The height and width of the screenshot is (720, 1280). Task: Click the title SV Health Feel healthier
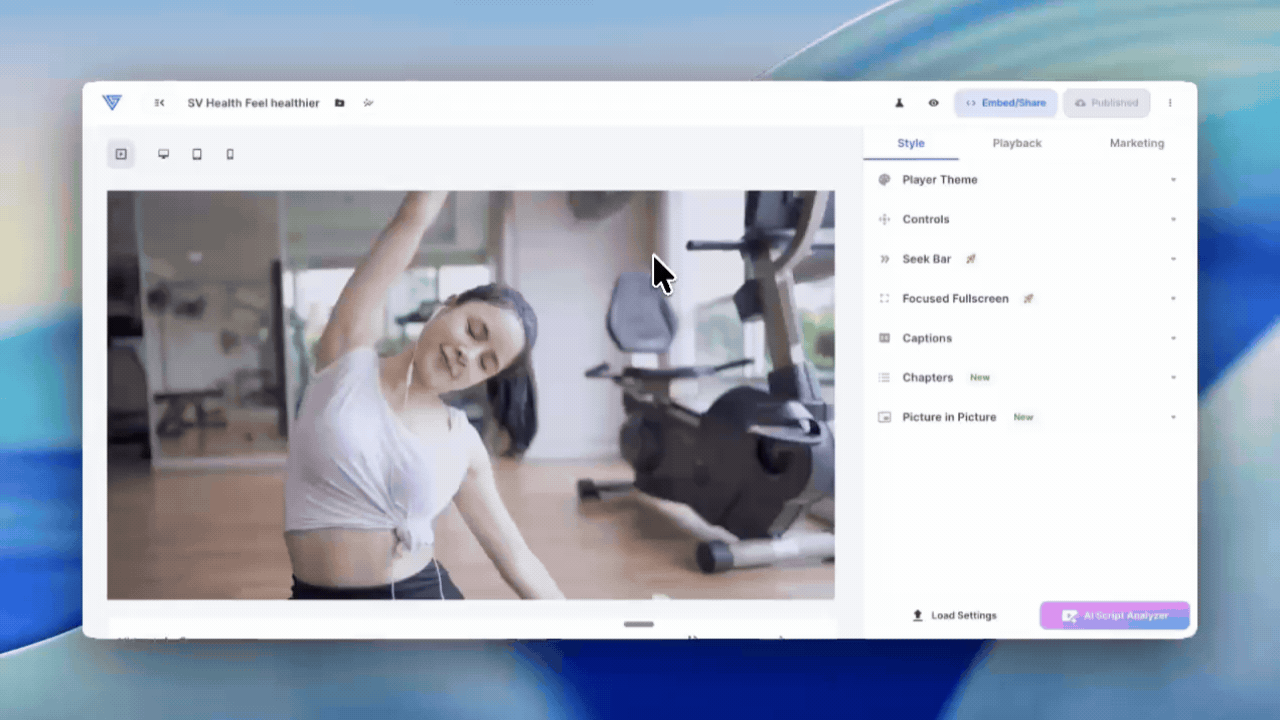[x=253, y=103]
